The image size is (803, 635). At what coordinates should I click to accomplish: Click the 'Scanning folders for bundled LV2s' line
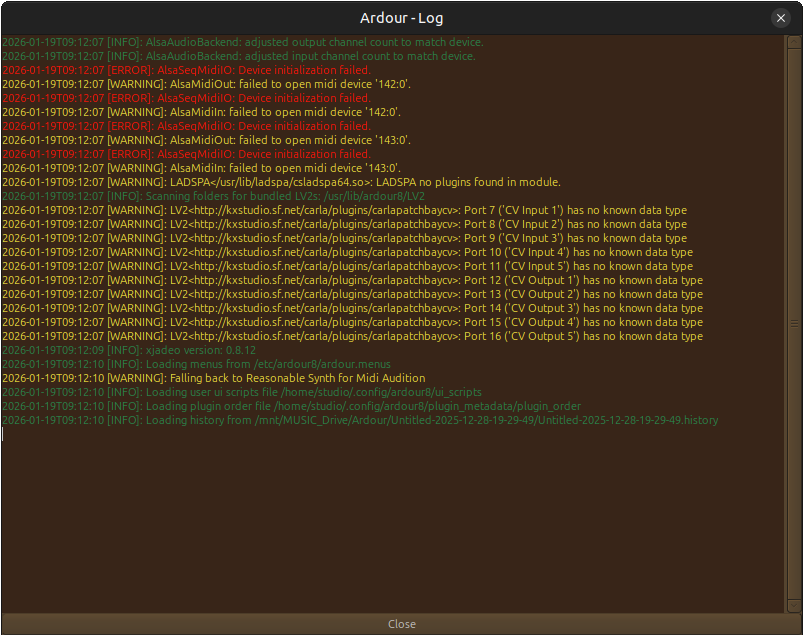213,197
